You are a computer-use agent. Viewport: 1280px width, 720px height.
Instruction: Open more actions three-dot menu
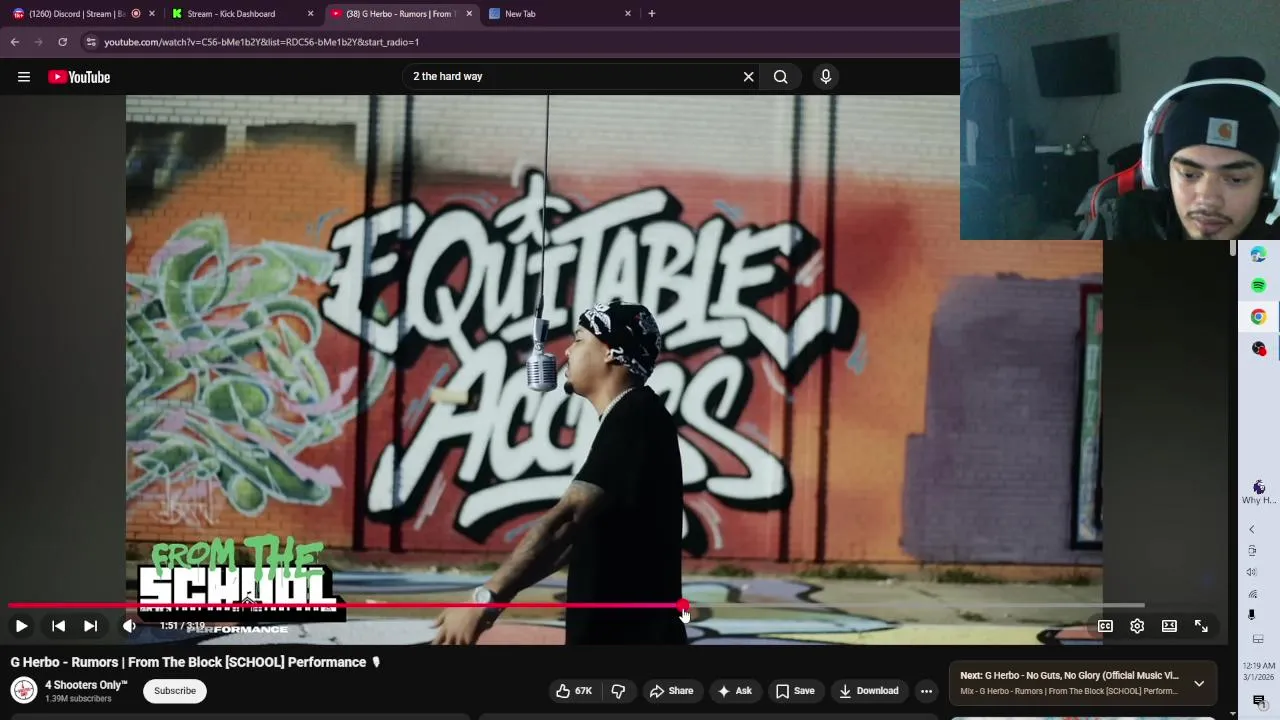pyautogui.click(x=926, y=691)
